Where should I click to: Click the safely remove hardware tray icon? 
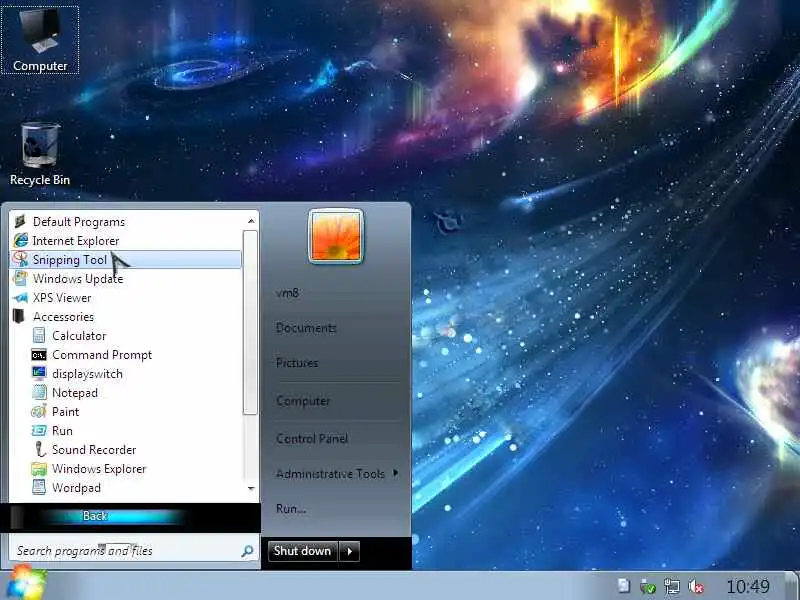click(648, 586)
